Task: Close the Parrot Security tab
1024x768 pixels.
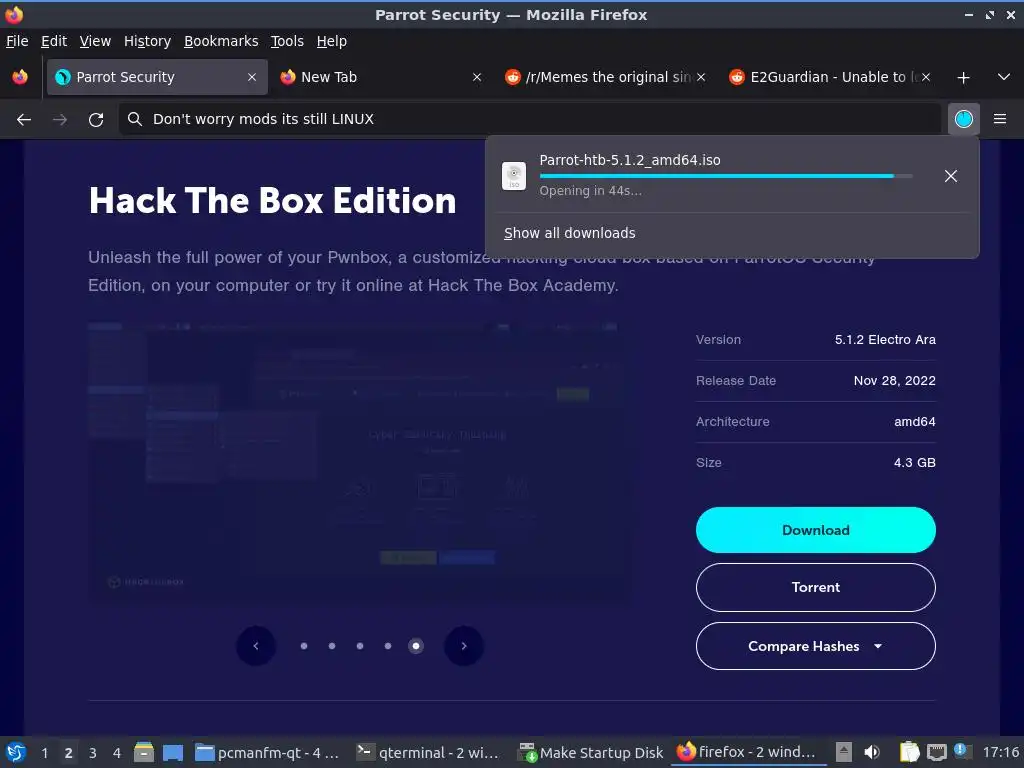Action: point(252,77)
